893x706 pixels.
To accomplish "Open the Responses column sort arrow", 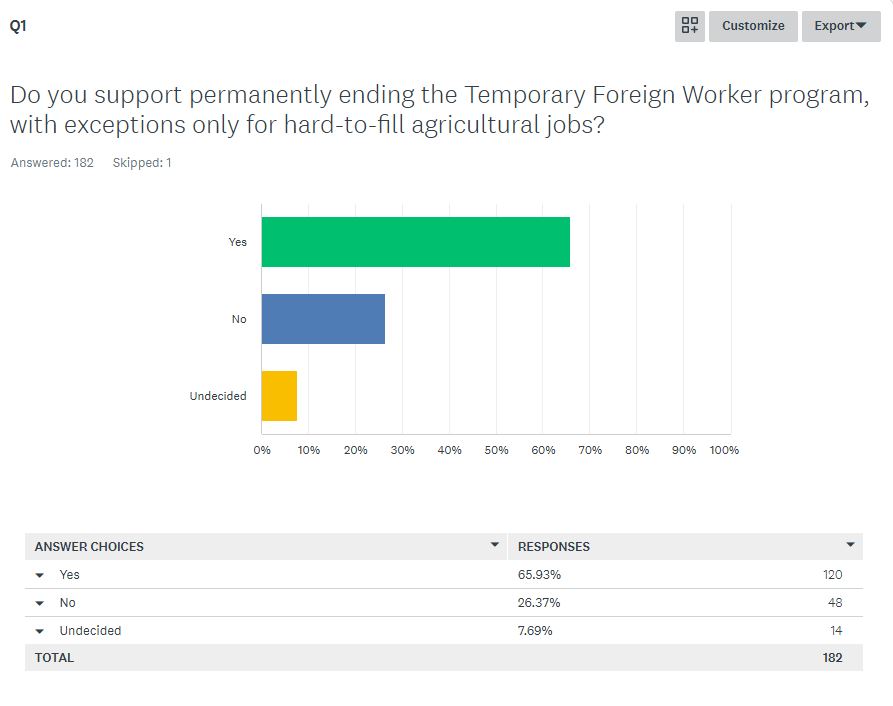I will (x=850, y=545).
